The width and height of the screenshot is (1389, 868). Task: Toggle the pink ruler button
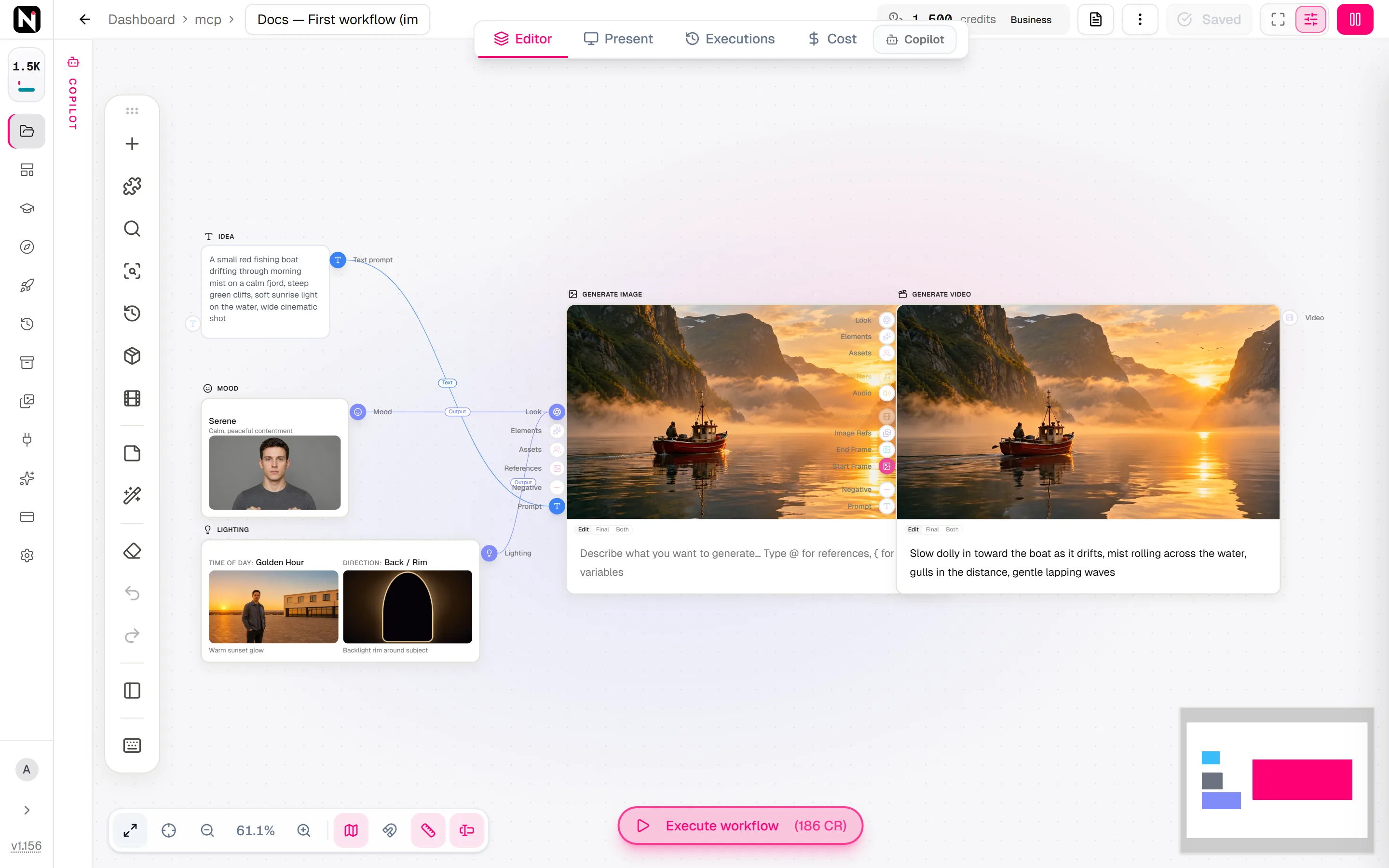(x=428, y=830)
